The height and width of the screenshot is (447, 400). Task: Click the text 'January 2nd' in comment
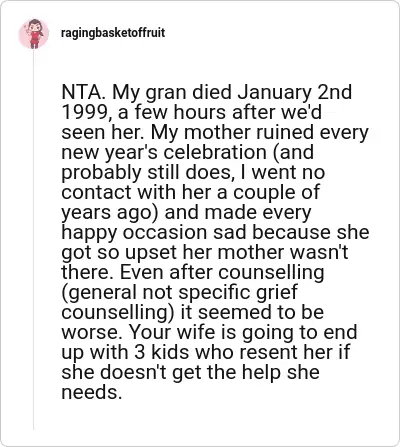pos(294,93)
